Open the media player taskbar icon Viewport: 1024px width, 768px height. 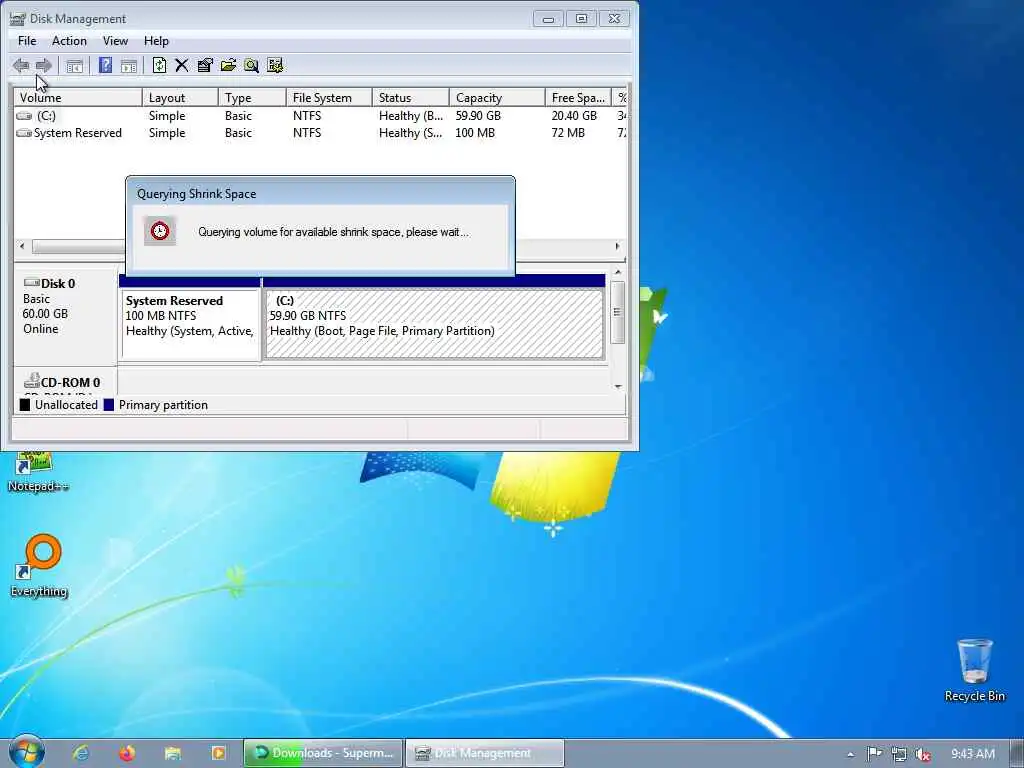tap(218, 753)
